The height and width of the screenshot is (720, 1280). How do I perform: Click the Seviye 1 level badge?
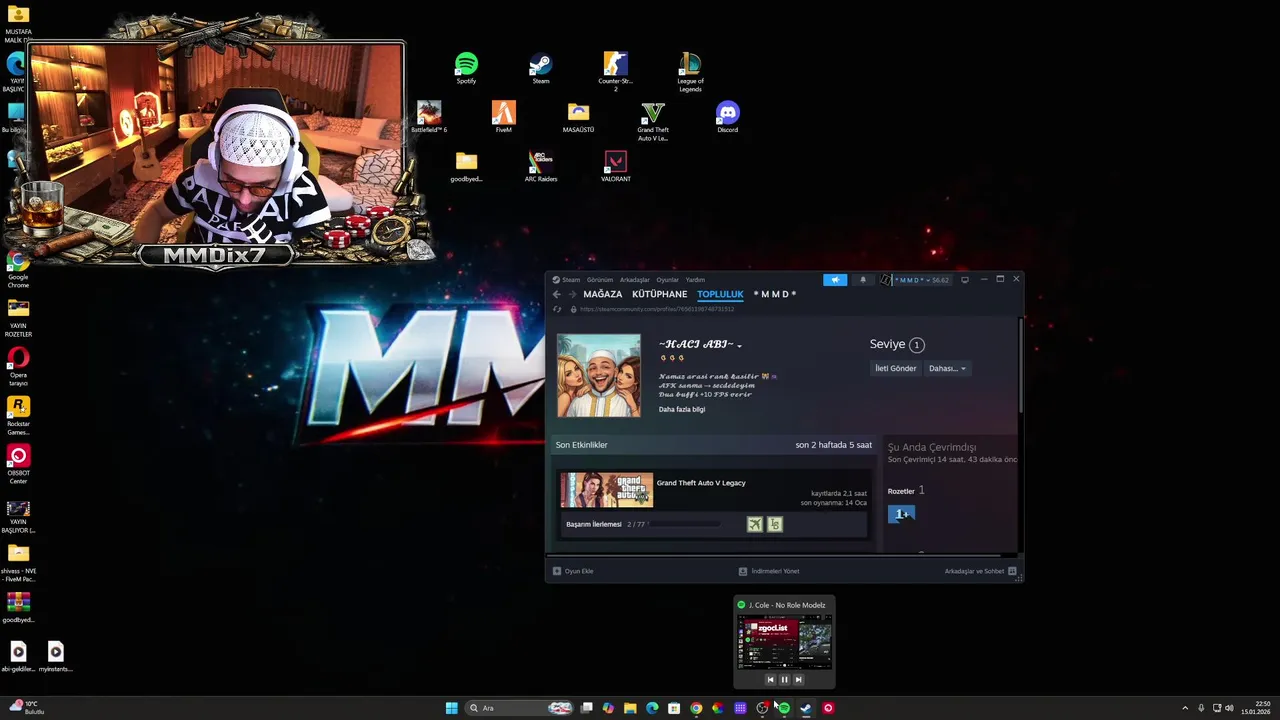pos(916,344)
